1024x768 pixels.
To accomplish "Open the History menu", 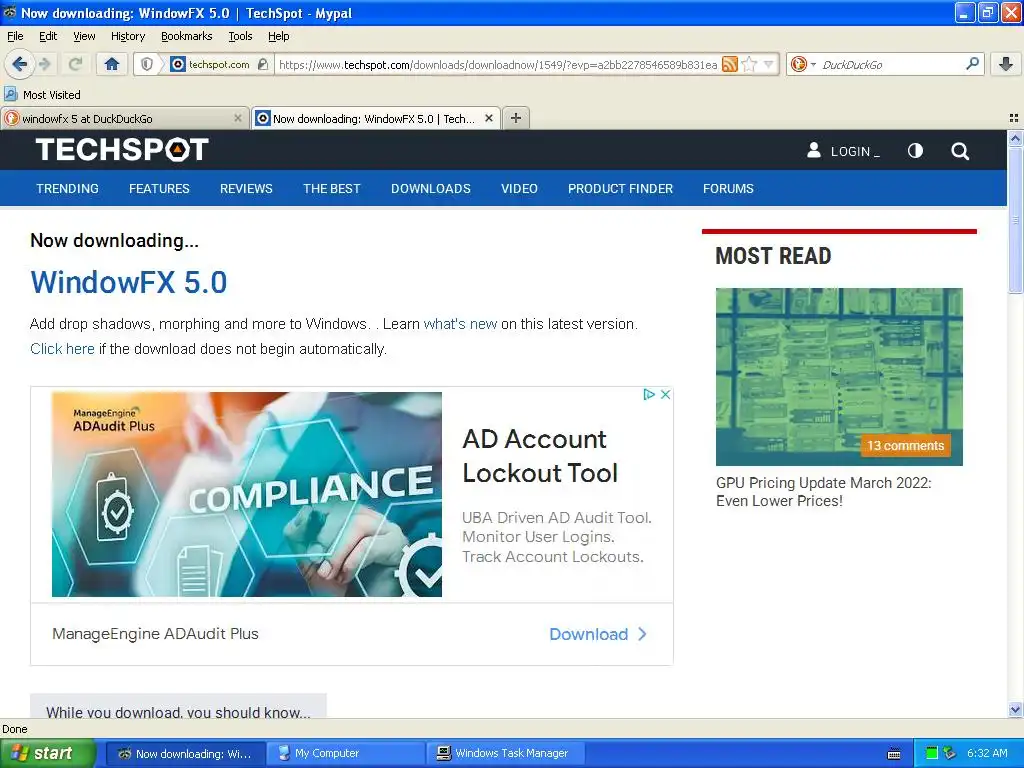I will [x=127, y=36].
